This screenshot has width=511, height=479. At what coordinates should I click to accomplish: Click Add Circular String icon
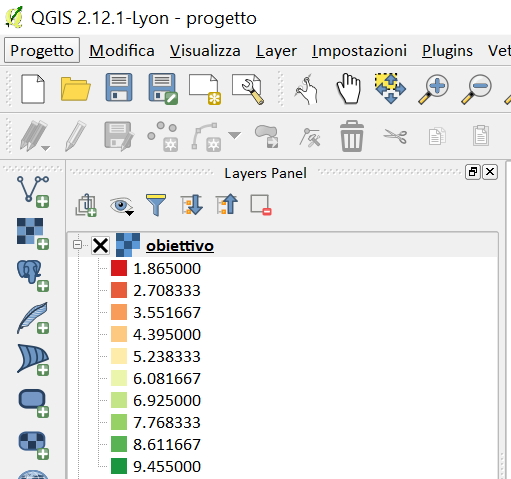[206, 137]
